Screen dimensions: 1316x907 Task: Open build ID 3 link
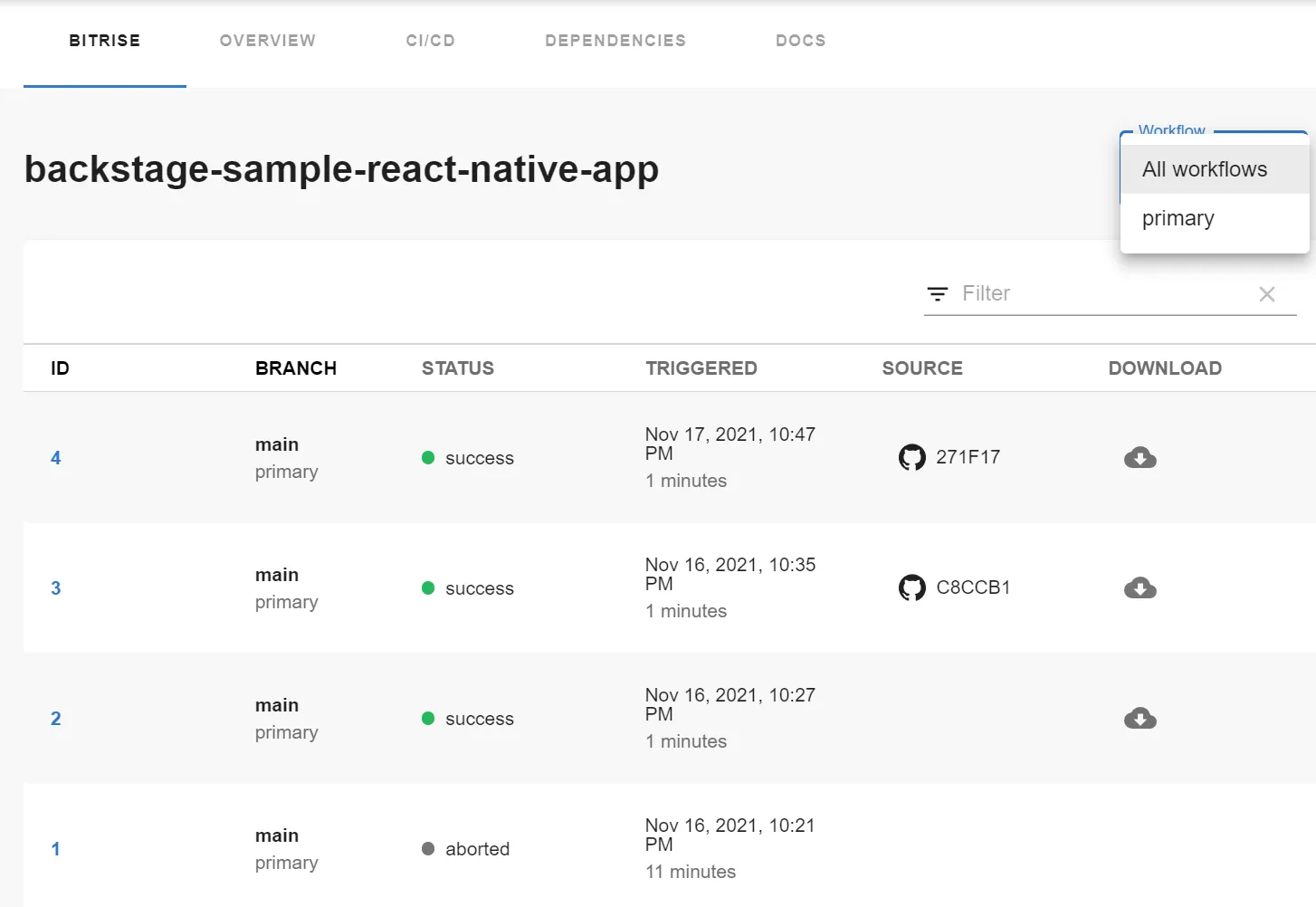point(56,588)
